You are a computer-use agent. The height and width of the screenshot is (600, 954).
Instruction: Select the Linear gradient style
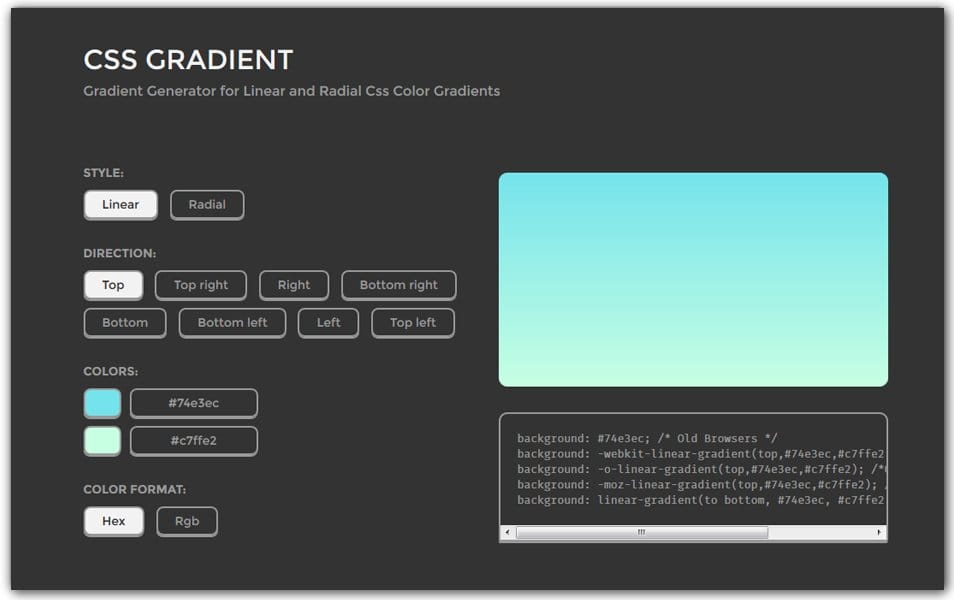point(120,204)
